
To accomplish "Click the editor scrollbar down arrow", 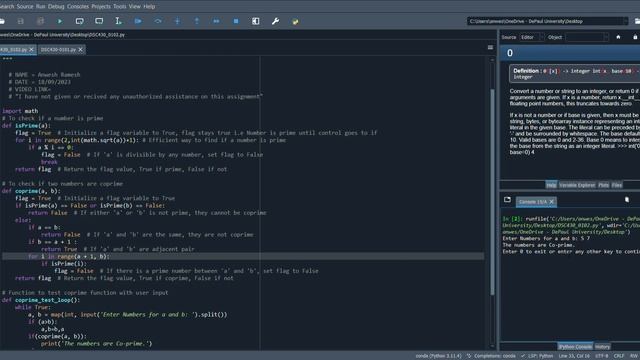I will (492, 346).
